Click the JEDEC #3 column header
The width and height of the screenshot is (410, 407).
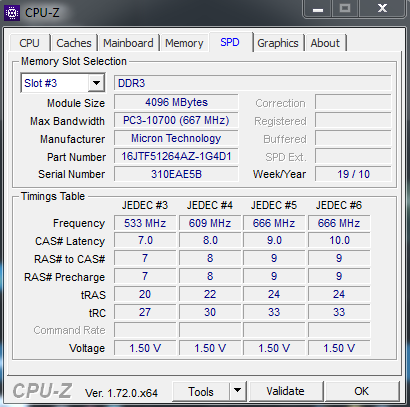[x=145, y=205]
